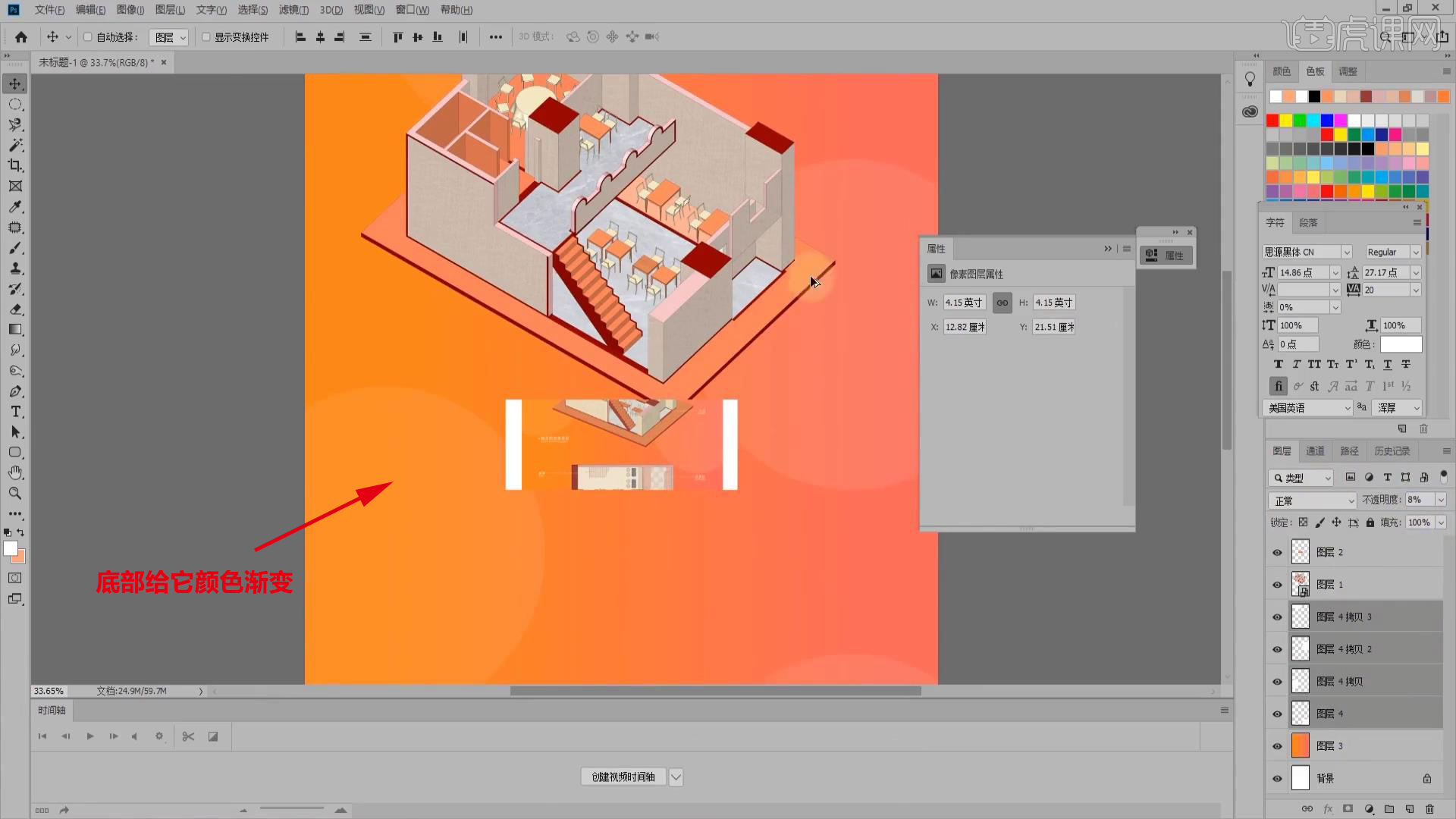1456x819 pixels.
Task: Click the 创建视频时间轴 button
Action: click(623, 777)
